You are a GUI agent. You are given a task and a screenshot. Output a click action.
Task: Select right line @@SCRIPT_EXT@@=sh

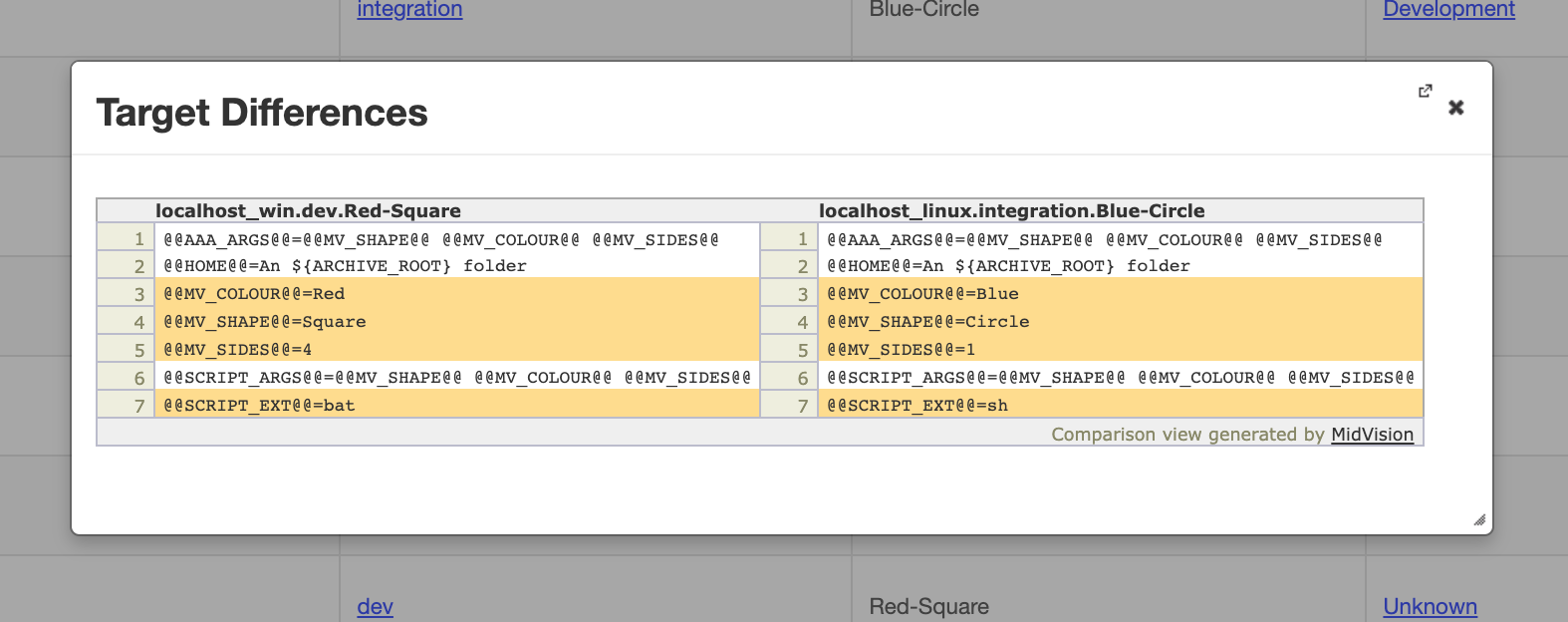coord(1120,405)
